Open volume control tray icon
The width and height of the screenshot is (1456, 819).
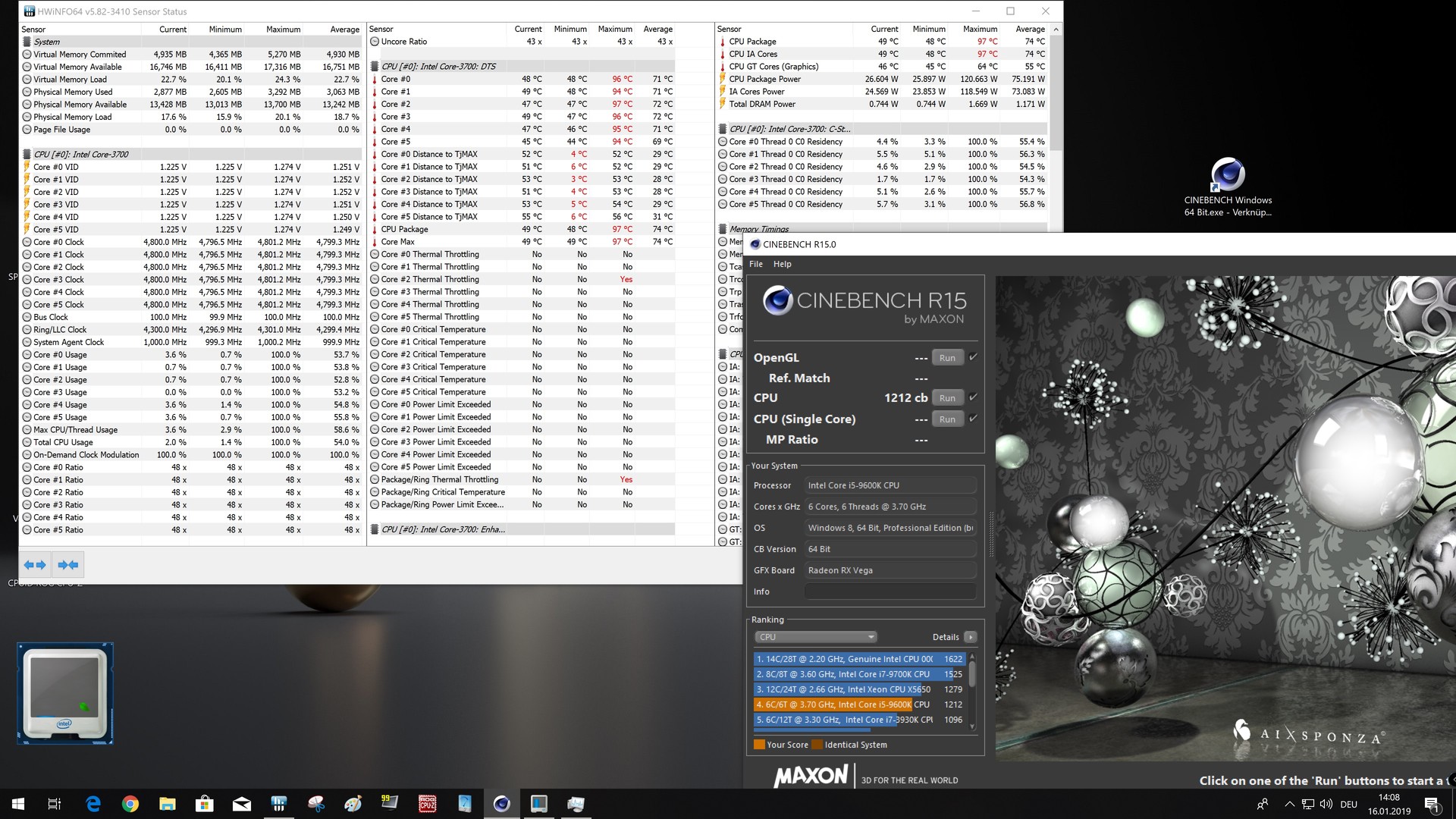pos(1326,804)
